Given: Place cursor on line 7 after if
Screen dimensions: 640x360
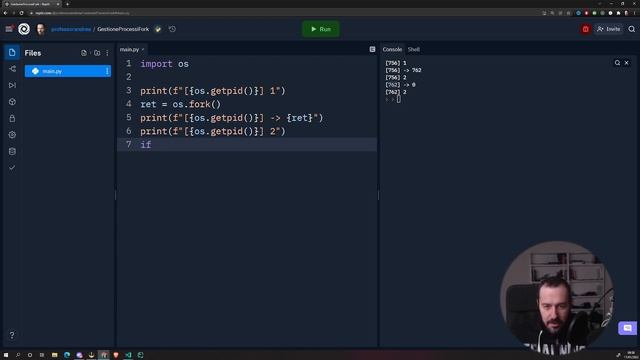Looking at the screenshot, I should (x=152, y=144).
